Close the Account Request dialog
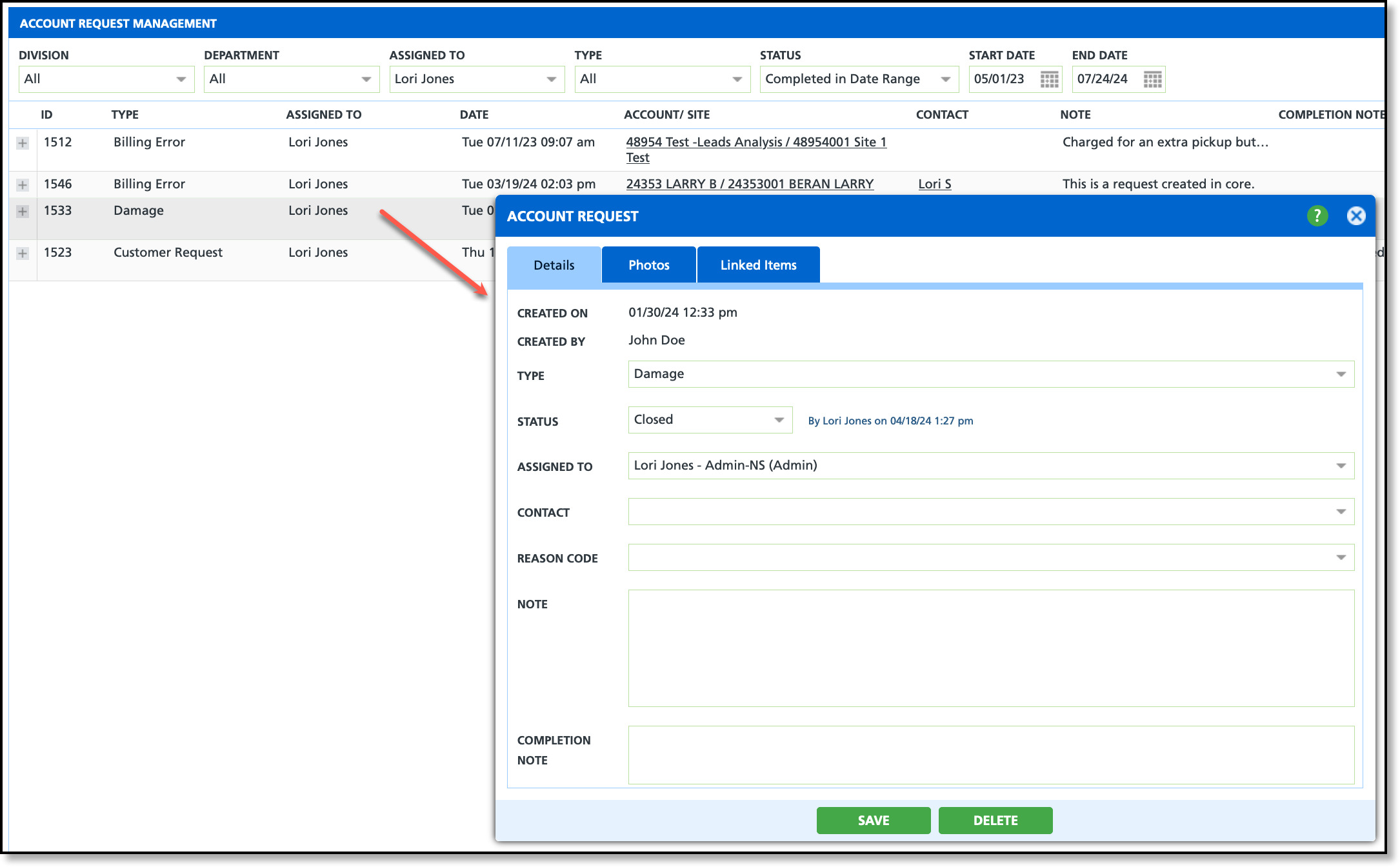The width and height of the screenshot is (1400, 867). pyautogui.click(x=1356, y=216)
